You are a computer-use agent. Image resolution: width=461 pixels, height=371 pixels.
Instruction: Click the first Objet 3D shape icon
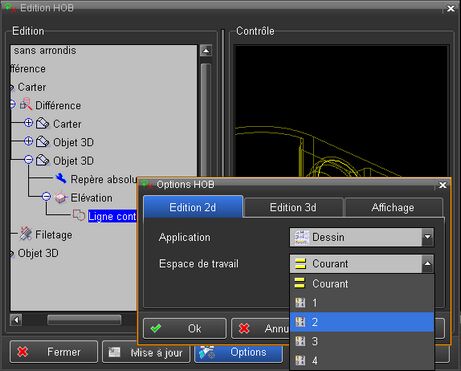[x=43, y=142]
